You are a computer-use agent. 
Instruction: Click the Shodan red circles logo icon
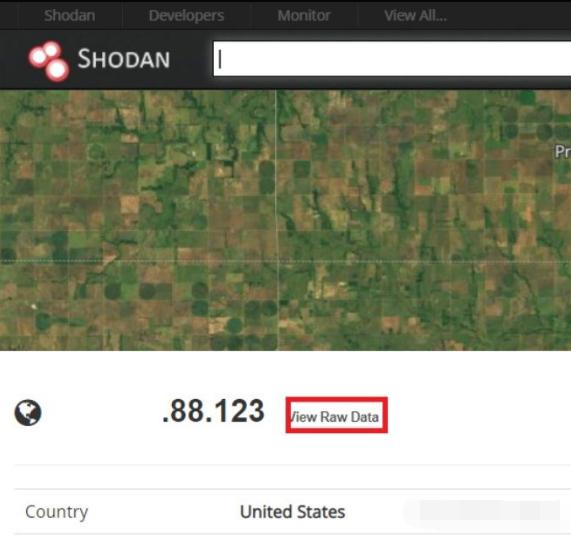tap(49, 61)
